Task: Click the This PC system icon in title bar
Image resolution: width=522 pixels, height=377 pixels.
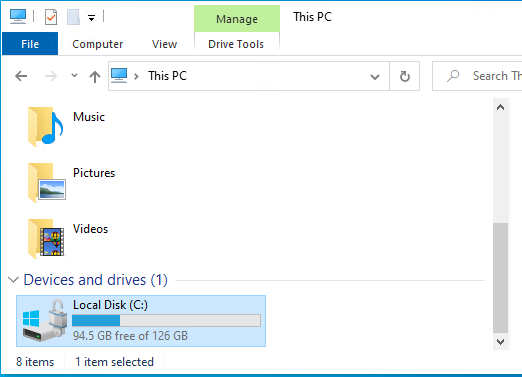Action: click(18, 17)
